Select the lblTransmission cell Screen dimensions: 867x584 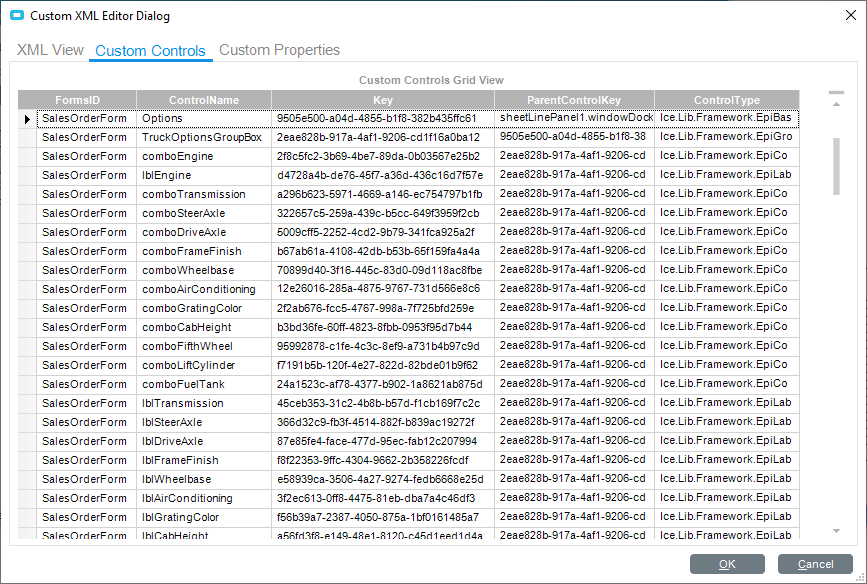tap(203, 403)
